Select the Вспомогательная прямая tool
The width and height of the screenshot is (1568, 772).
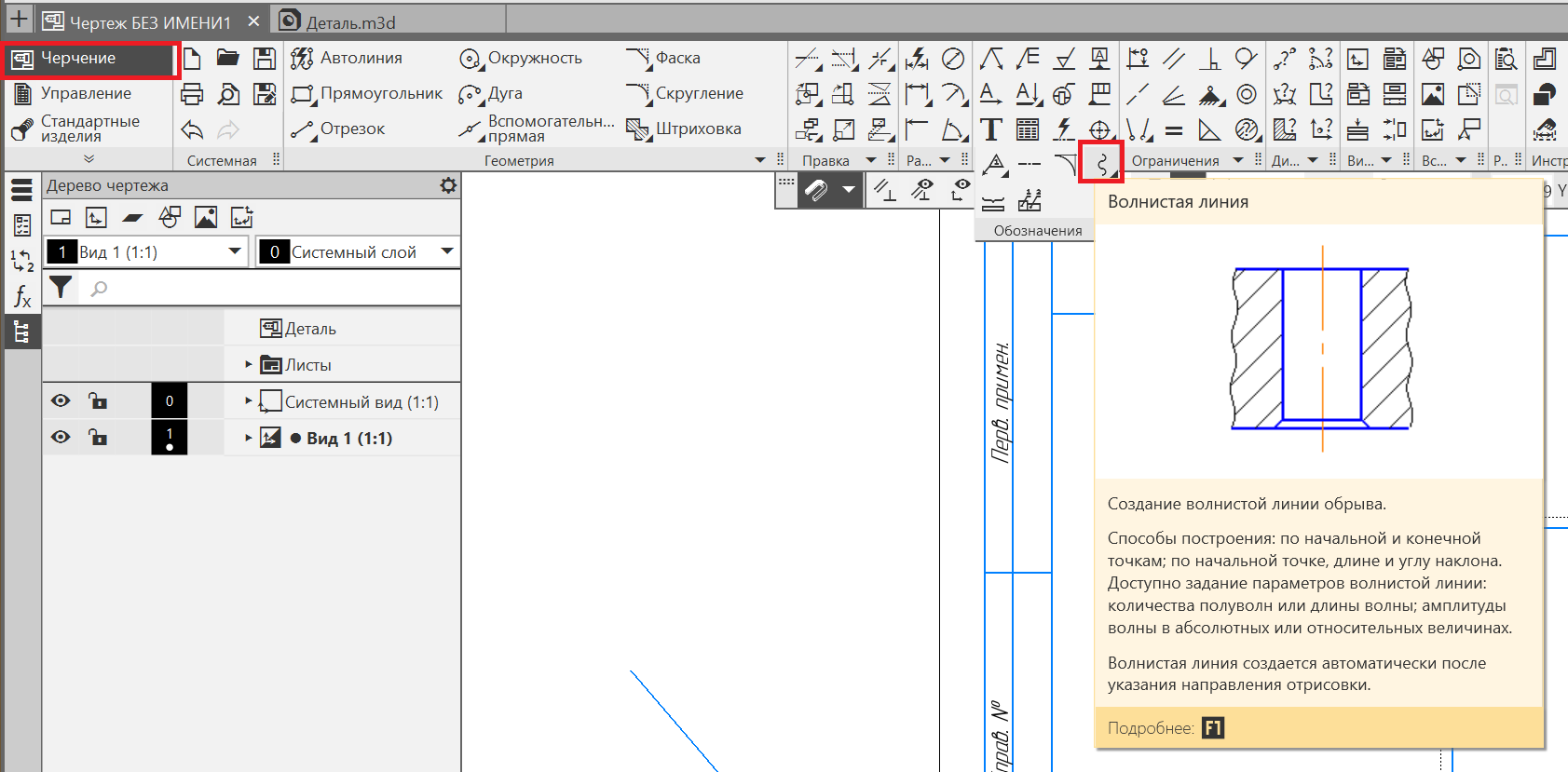pyautogui.click(x=537, y=129)
